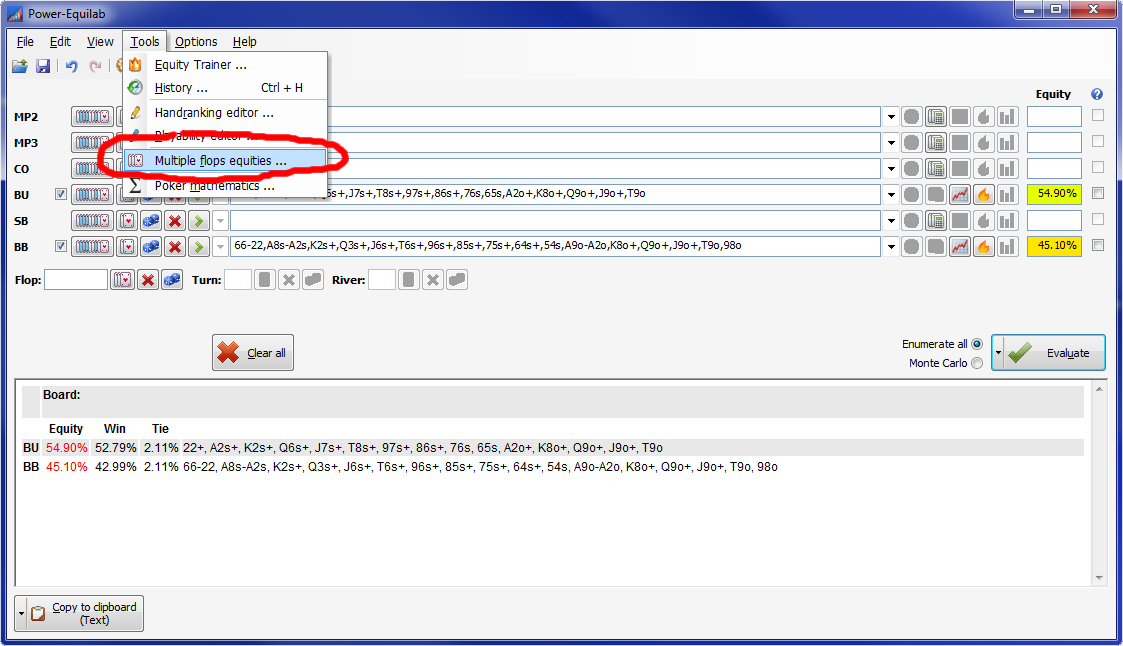The image size is (1123, 646).
Task: Click the dice random-hand icon in SB row
Action: click(x=151, y=221)
